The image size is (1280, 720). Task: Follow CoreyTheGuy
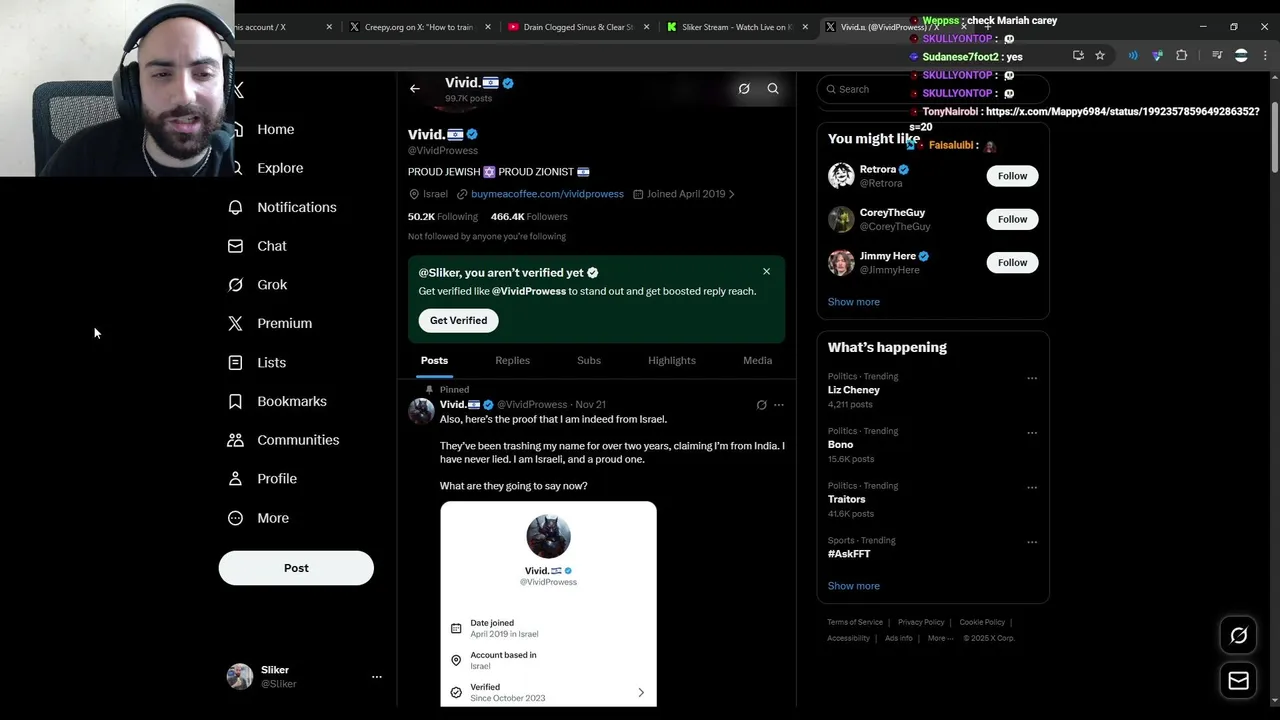[x=1012, y=219]
